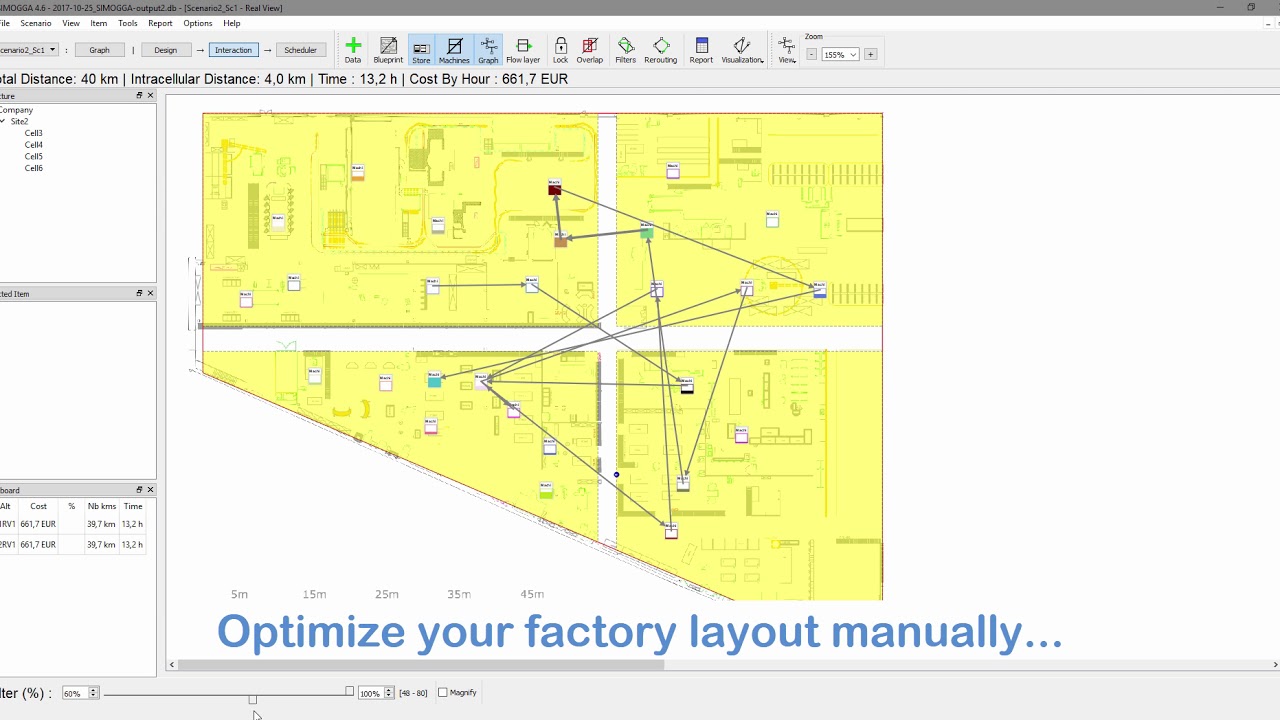Click the lower filter slider handle

[252, 699]
